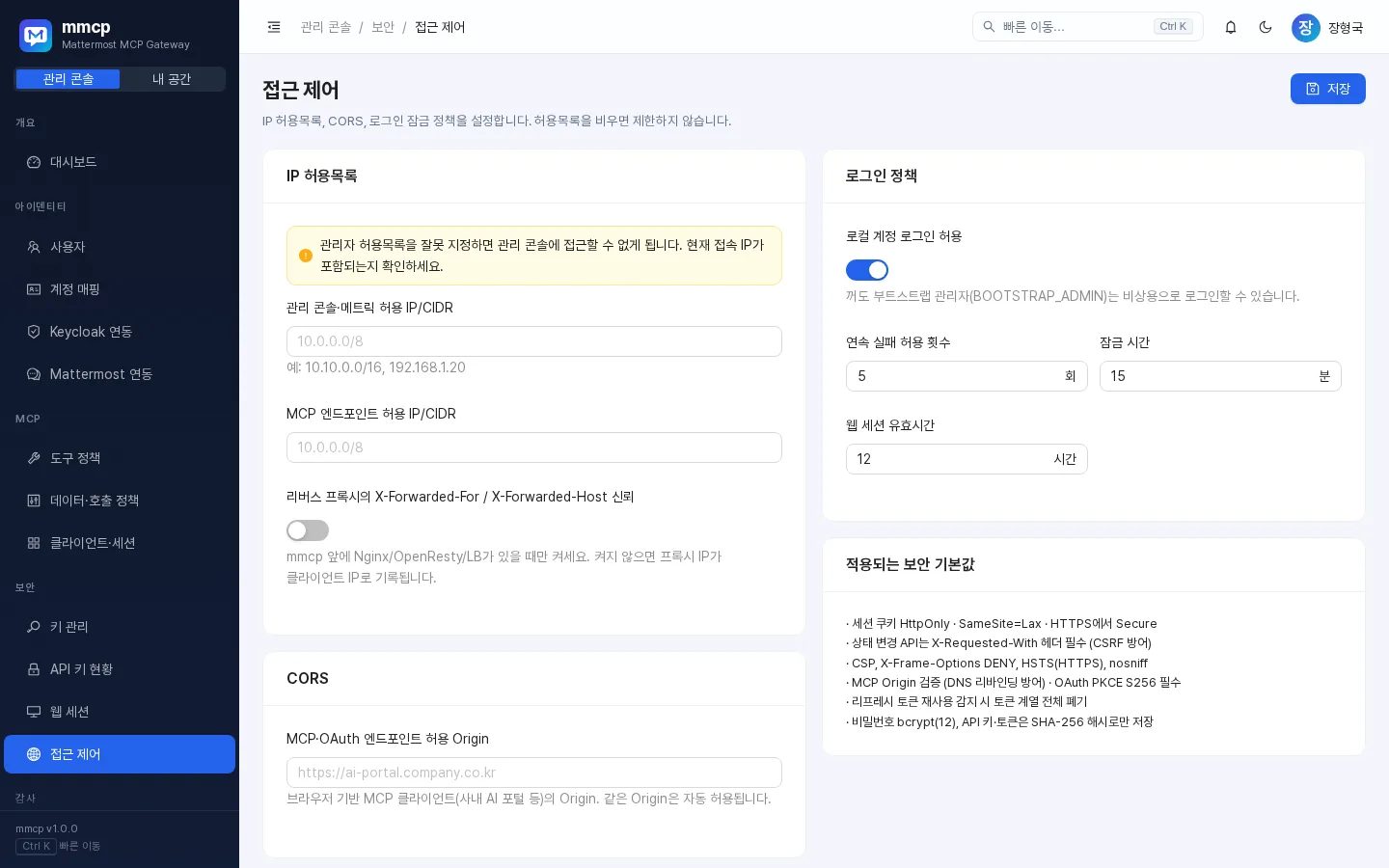Click the Mattermost 연동 chat icon
Screen dimensions: 1389x868
click(34, 374)
